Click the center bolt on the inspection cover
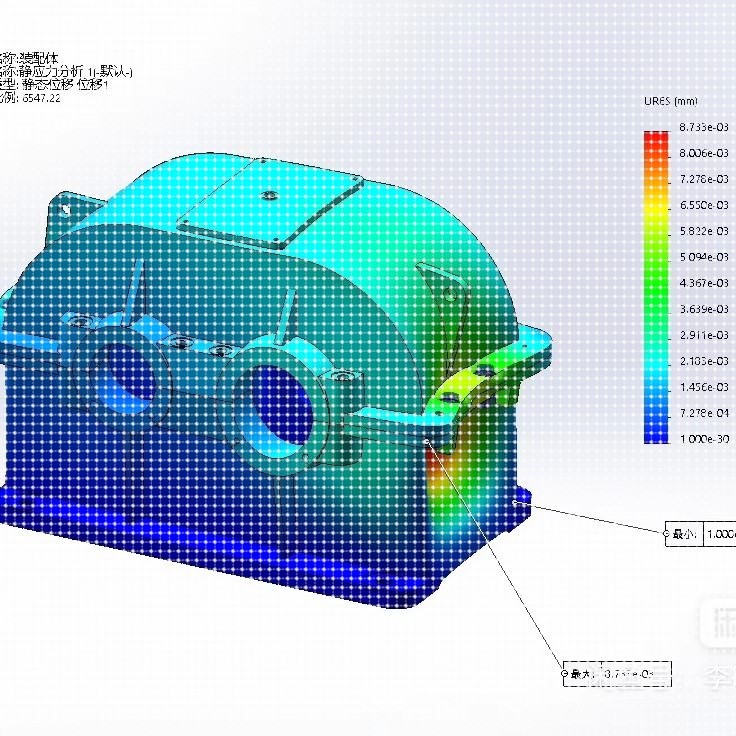This screenshot has width=736, height=736. tap(269, 194)
